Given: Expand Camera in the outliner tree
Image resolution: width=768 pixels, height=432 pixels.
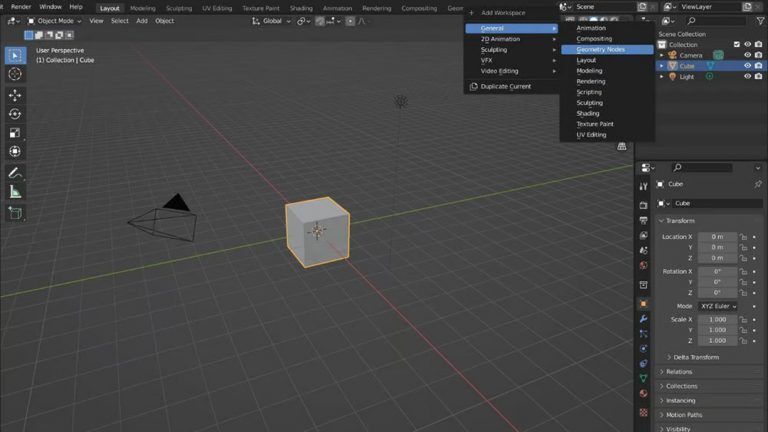Looking at the screenshot, I should 662,55.
